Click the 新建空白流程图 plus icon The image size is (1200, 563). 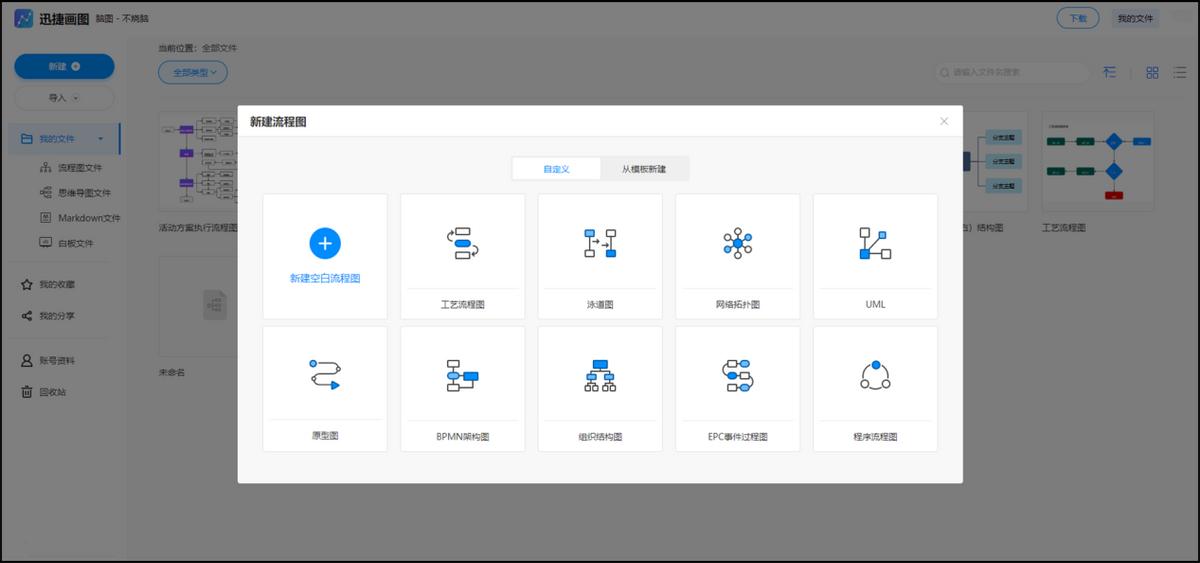click(325, 243)
